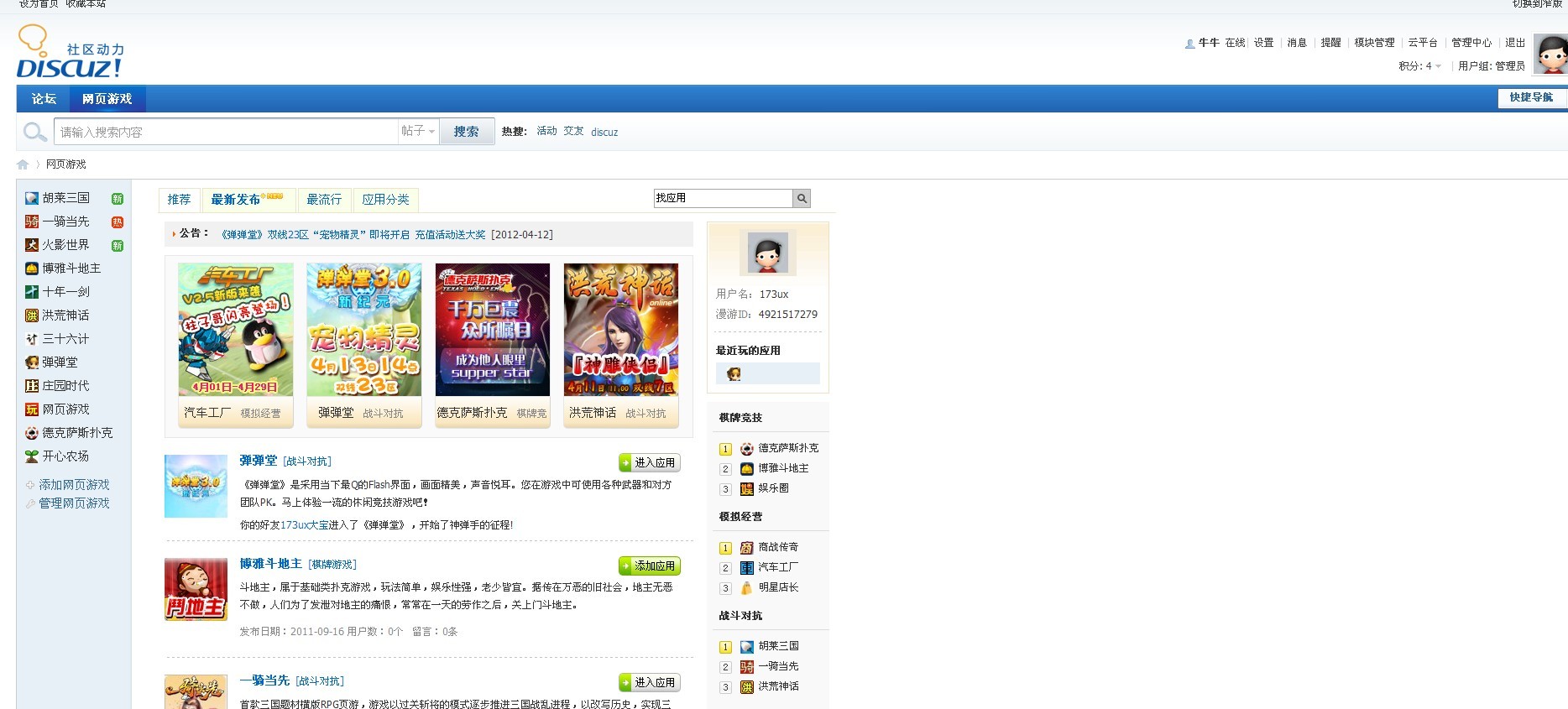Screen dimensions: 1568x709
Task: Open the 管理中心 link
Action: point(1471,43)
